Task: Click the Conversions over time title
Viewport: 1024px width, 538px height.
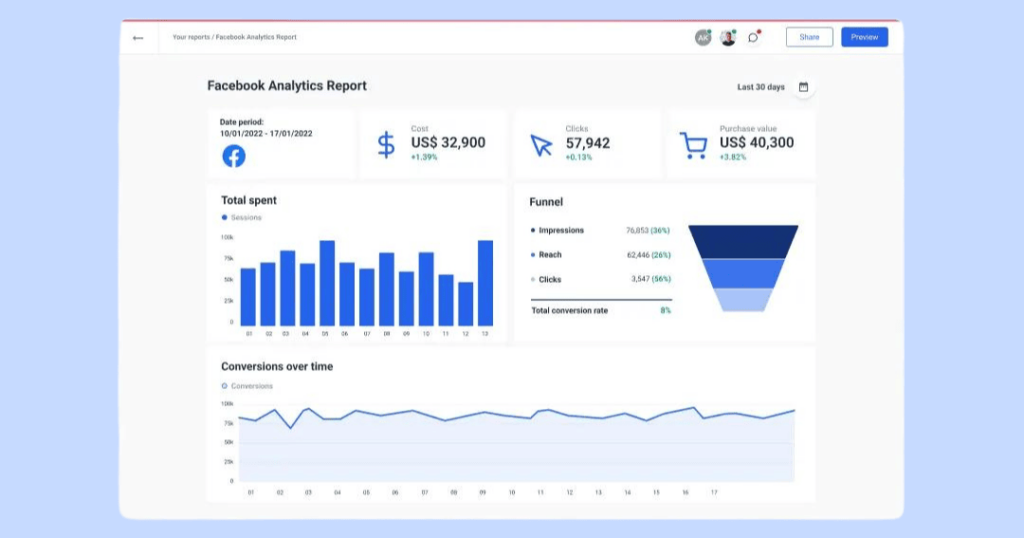Action: pyautogui.click(x=277, y=366)
